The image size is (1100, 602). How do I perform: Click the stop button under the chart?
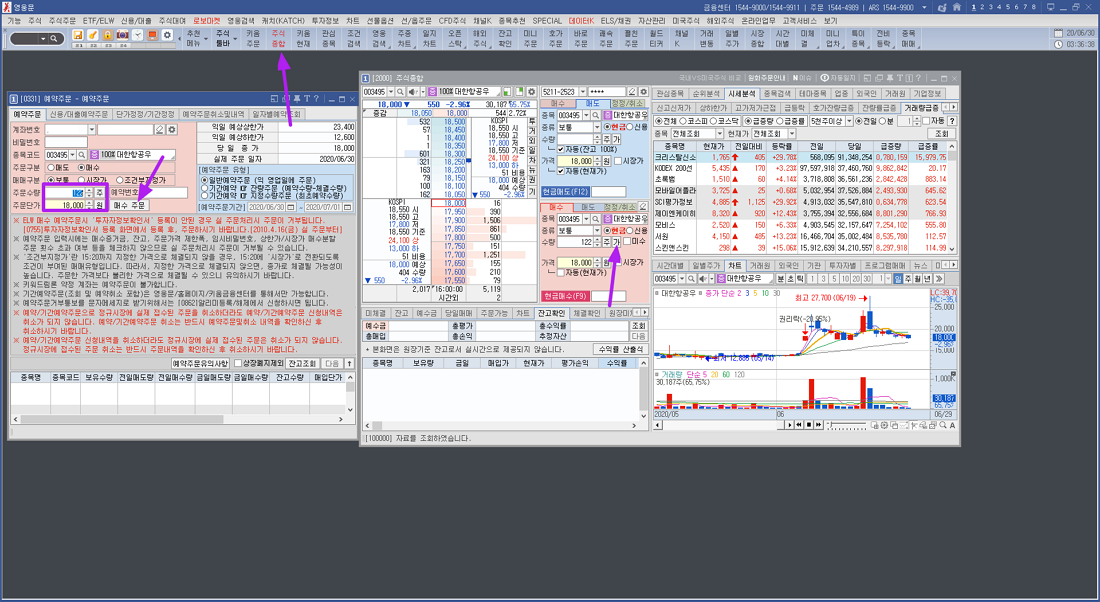point(809,425)
